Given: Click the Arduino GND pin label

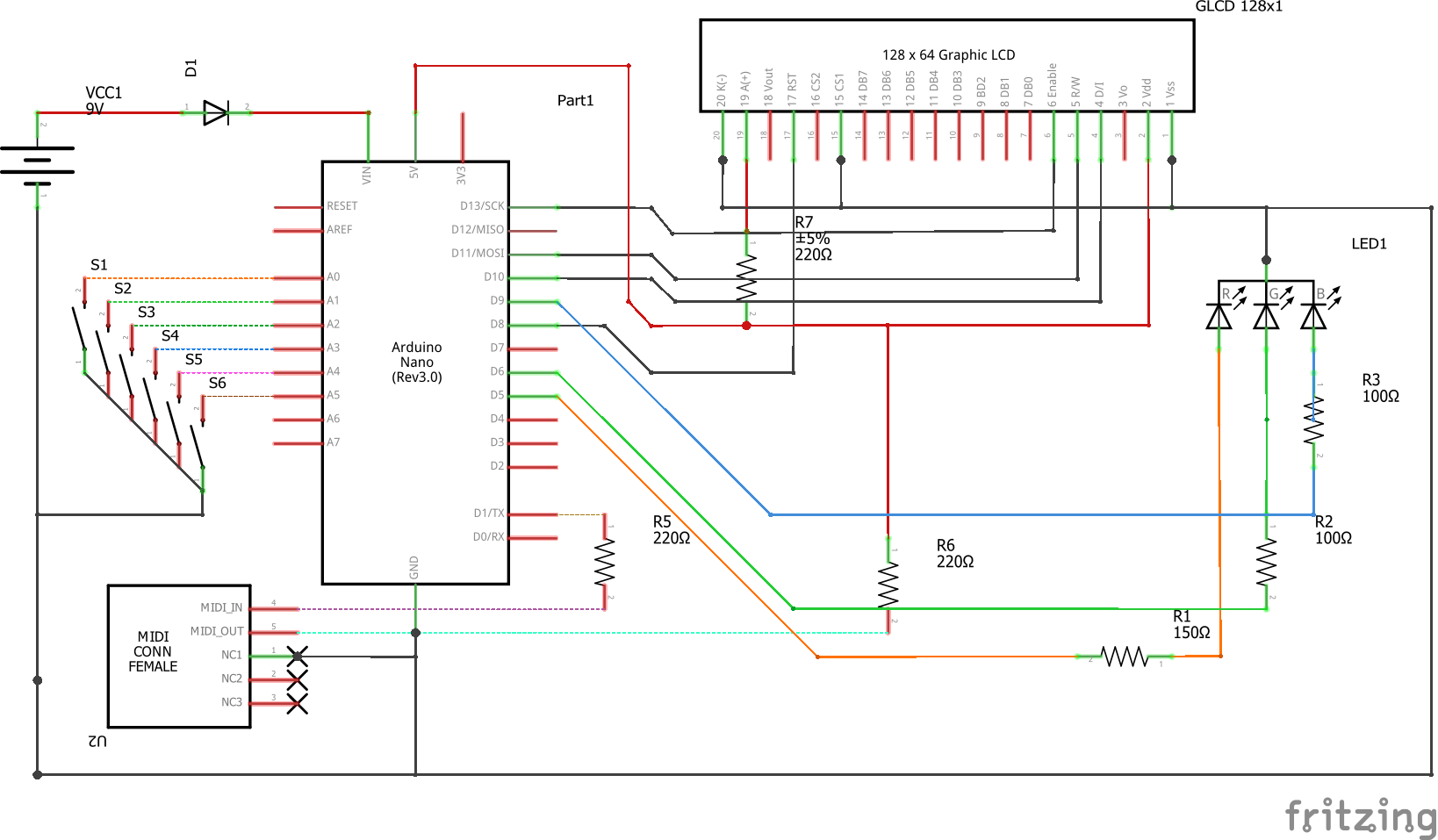Looking at the screenshot, I should coord(414,567).
